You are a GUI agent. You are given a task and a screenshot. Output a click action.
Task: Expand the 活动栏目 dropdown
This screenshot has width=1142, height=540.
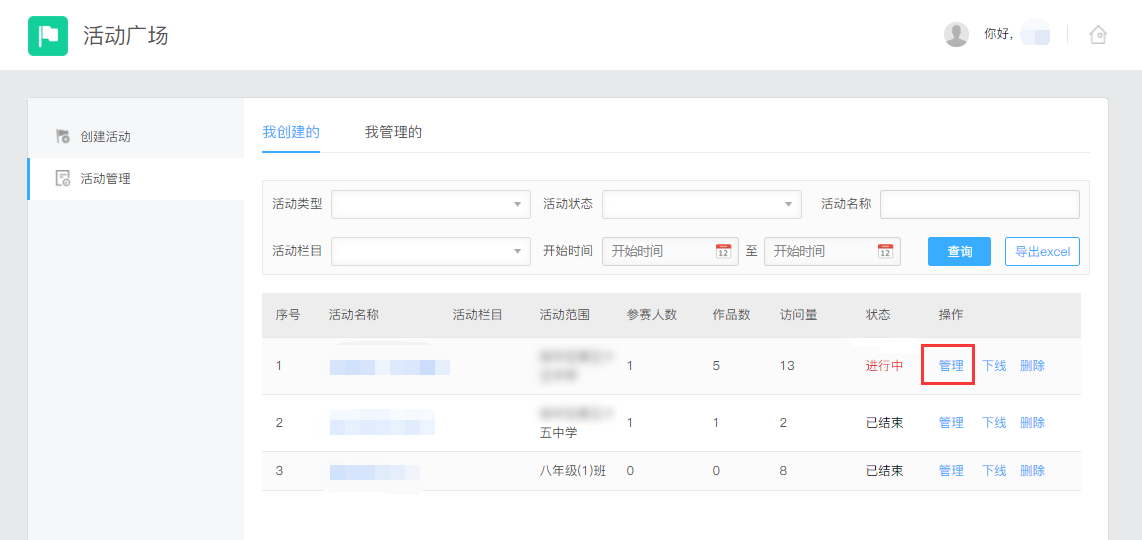pyautogui.click(x=430, y=251)
